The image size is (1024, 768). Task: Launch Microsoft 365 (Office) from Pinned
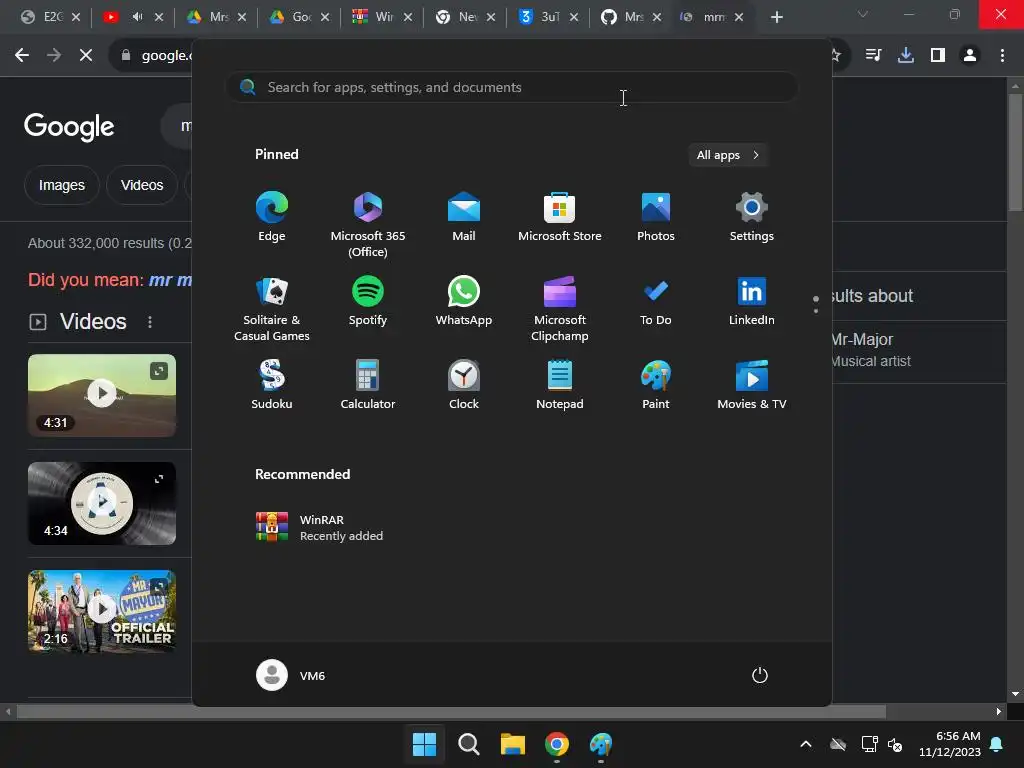click(x=368, y=225)
